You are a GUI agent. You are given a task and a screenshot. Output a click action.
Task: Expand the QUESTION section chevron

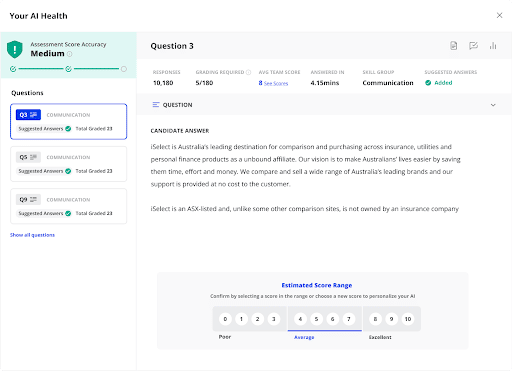coord(493,105)
